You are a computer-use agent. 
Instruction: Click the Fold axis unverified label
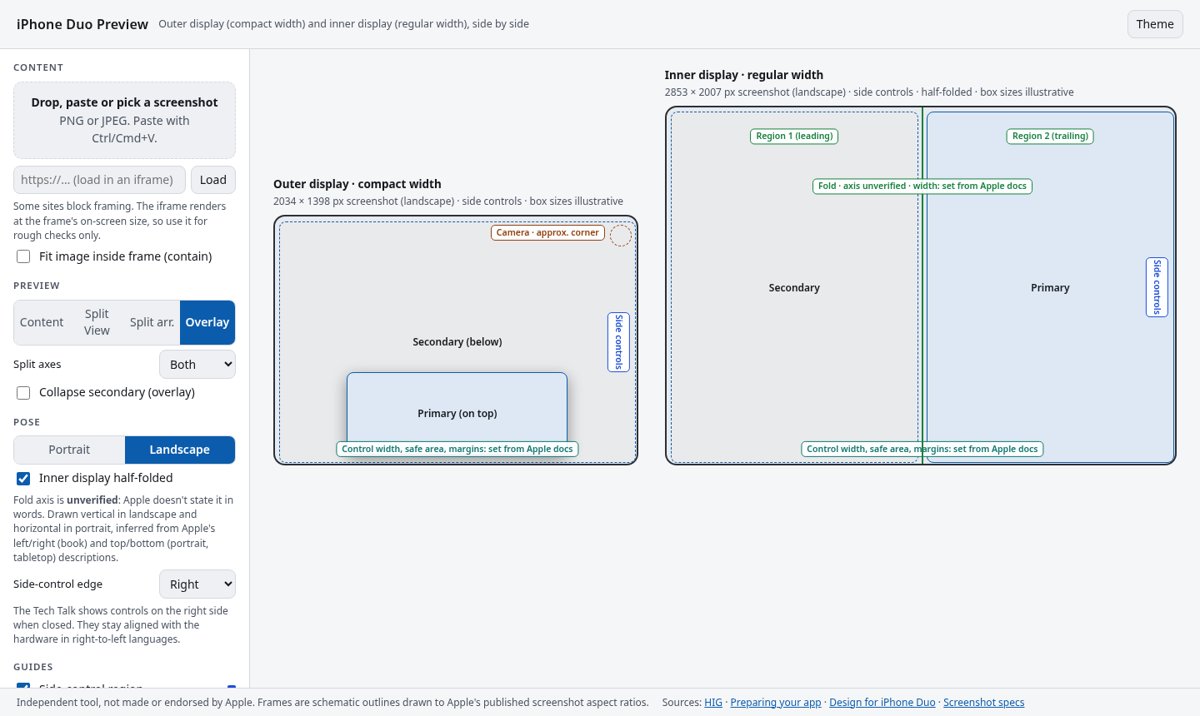pyautogui.click(x=922, y=186)
